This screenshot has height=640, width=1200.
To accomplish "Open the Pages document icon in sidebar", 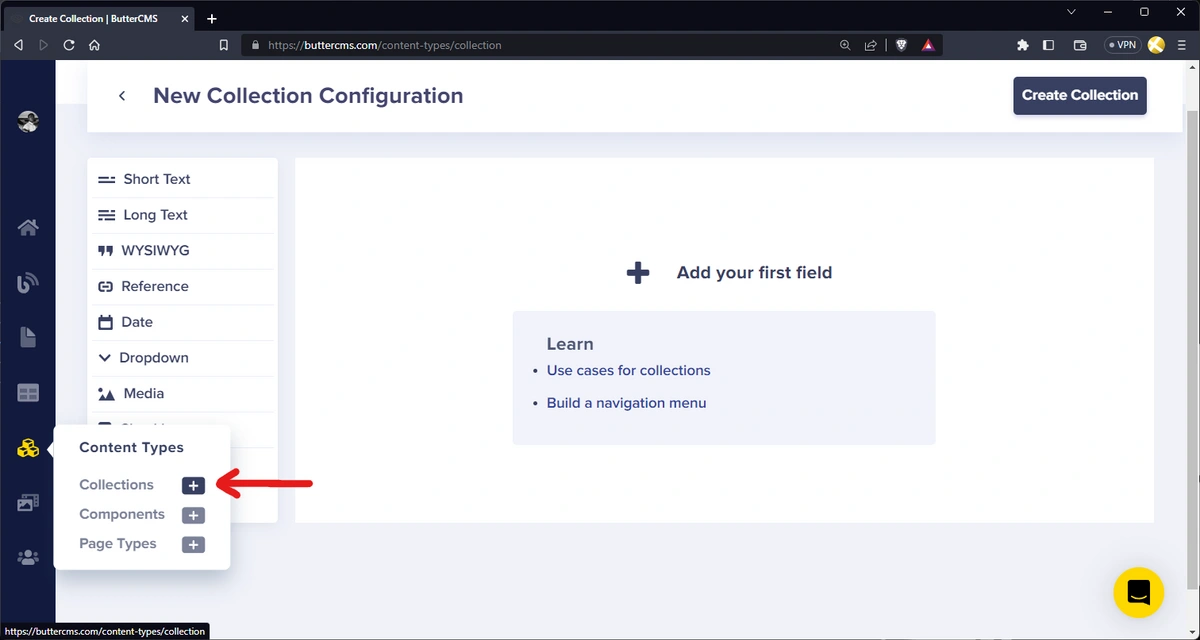I will point(28,338).
